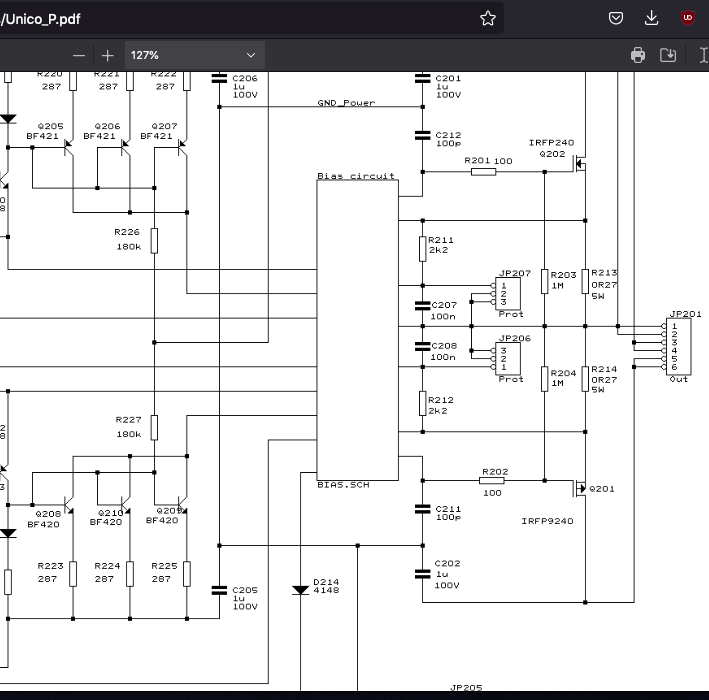Click the BIAS.SCH label
Image resolution: width=709 pixels, height=700 pixels.
pos(343,485)
